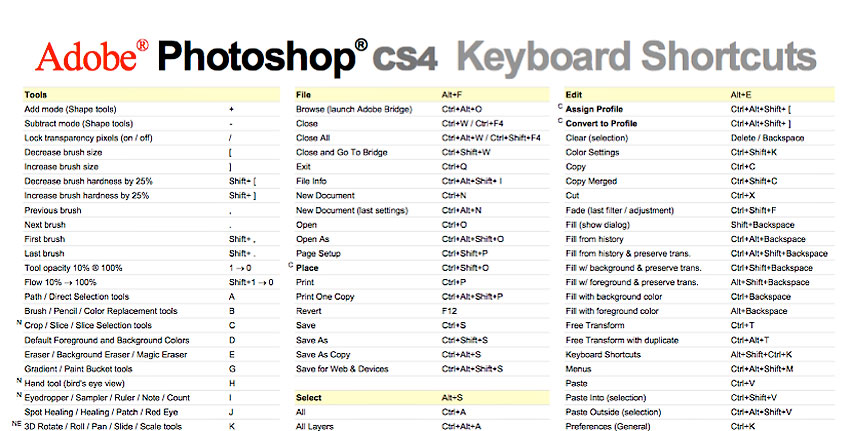Click 'Preferences (General)' entry
850x431 pixels.
pos(608,426)
